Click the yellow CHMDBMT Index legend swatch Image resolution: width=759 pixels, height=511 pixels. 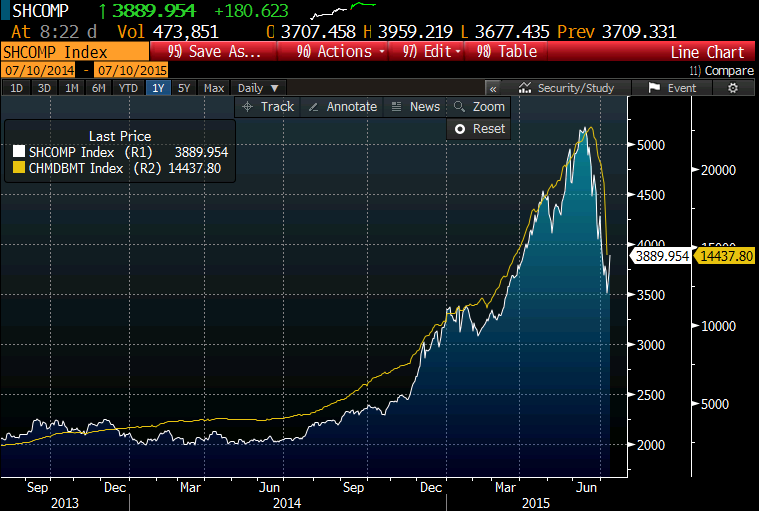pyautogui.click(x=17, y=168)
